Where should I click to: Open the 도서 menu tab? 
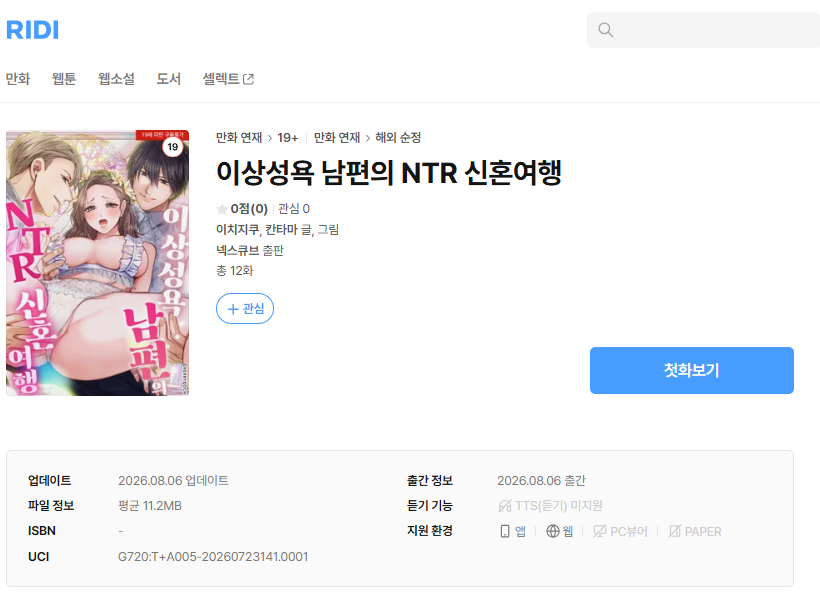(x=168, y=79)
